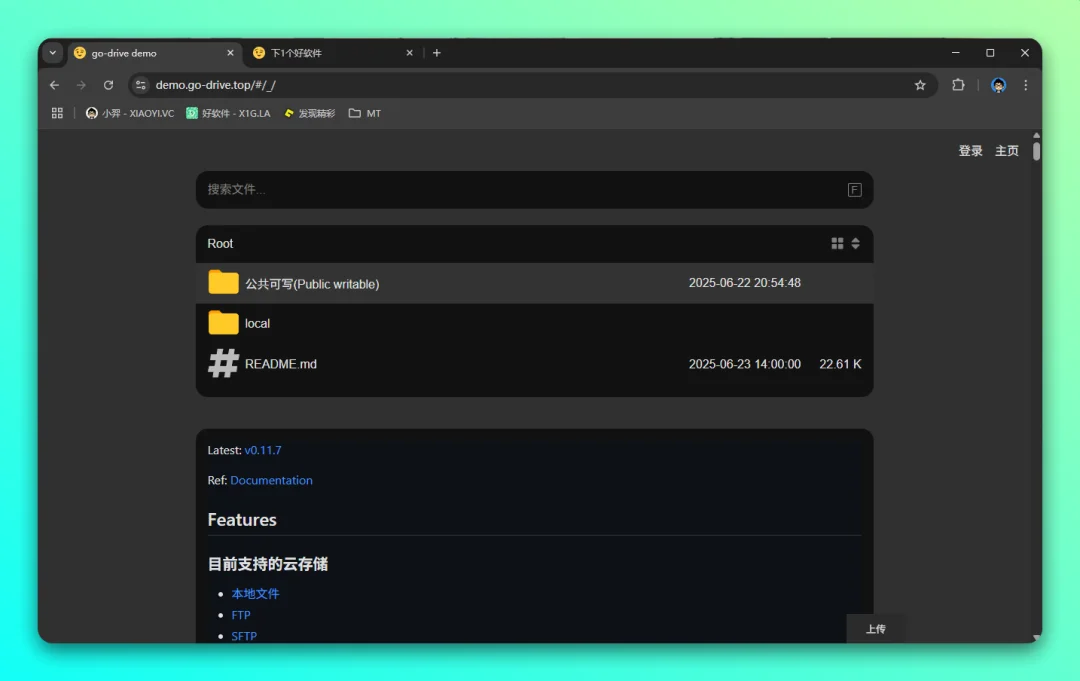1080x681 pixels.
Task: Reload the current page
Action: pos(108,85)
